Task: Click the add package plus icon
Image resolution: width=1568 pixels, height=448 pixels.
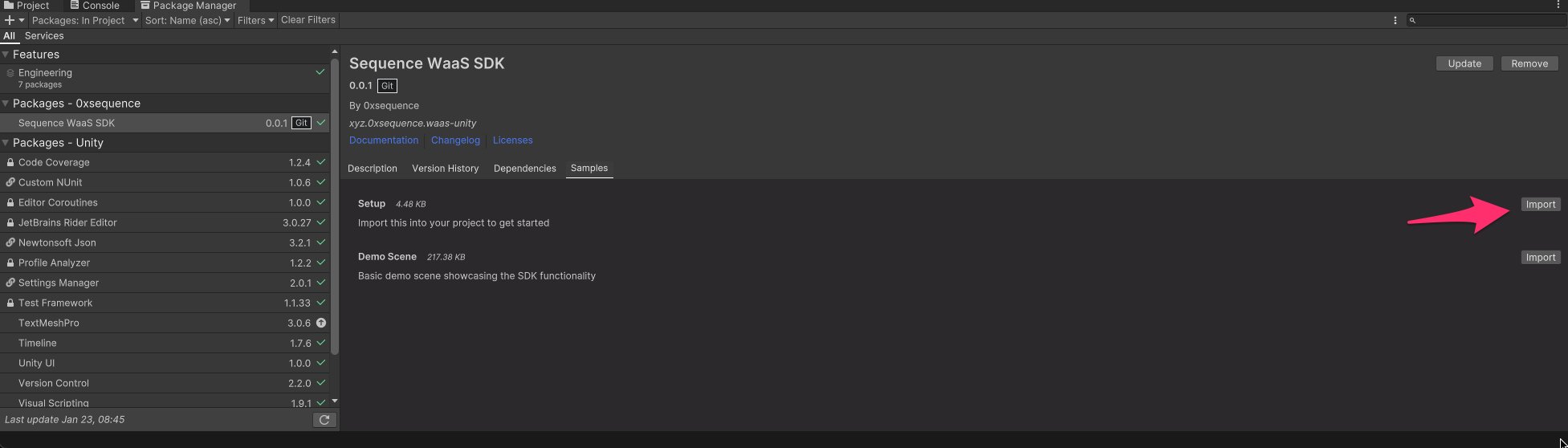Action: [10, 20]
